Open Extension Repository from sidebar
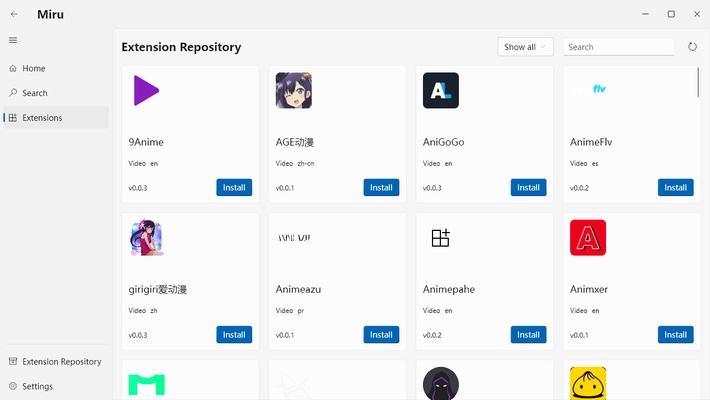This screenshot has height=400, width=710. pos(61,362)
